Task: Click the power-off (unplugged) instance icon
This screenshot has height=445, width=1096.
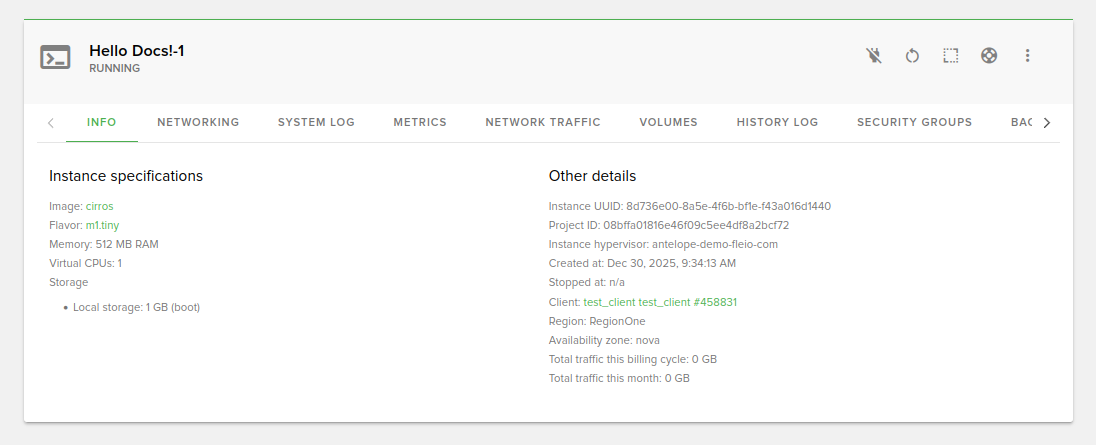Action: pos(874,56)
